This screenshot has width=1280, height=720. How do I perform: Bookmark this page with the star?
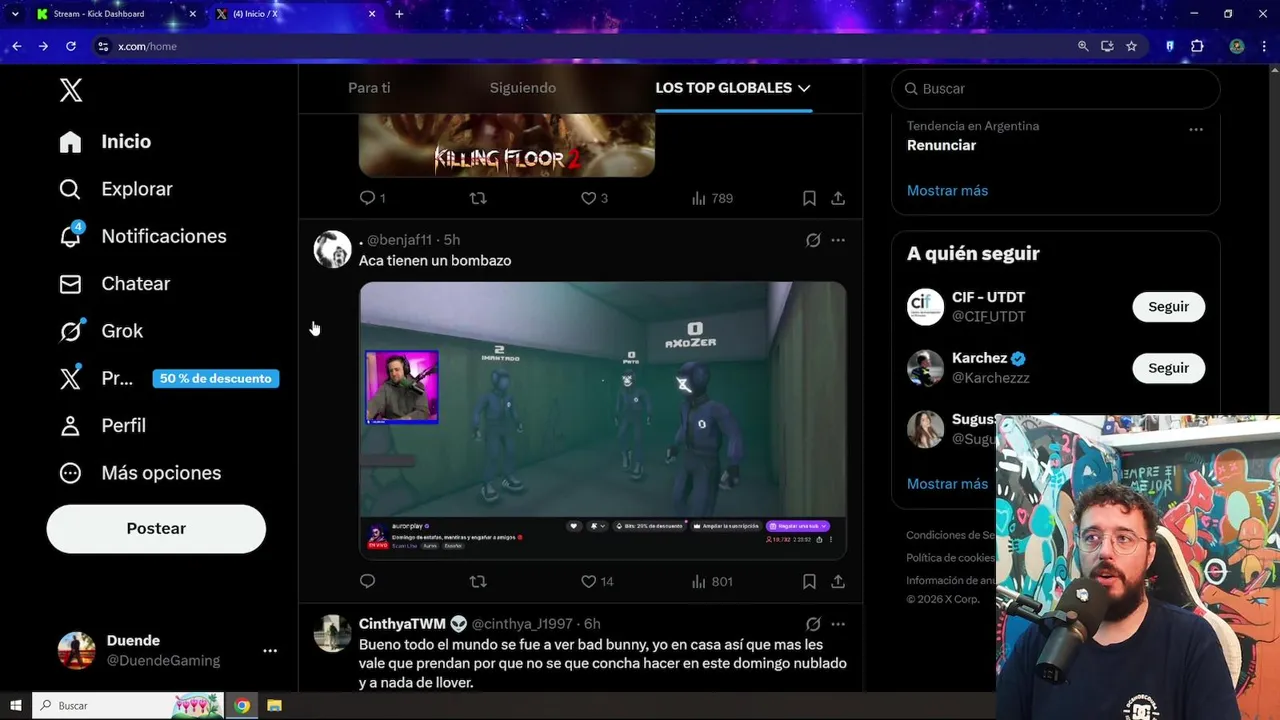pos(1132,46)
